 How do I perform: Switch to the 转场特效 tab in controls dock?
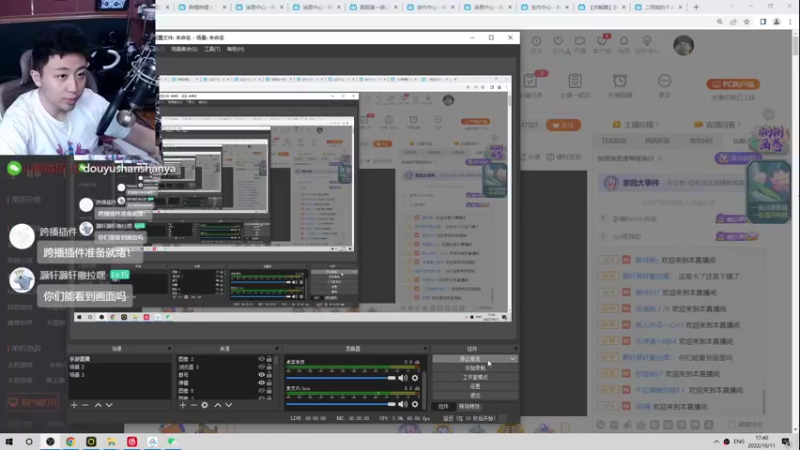coord(469,407)
